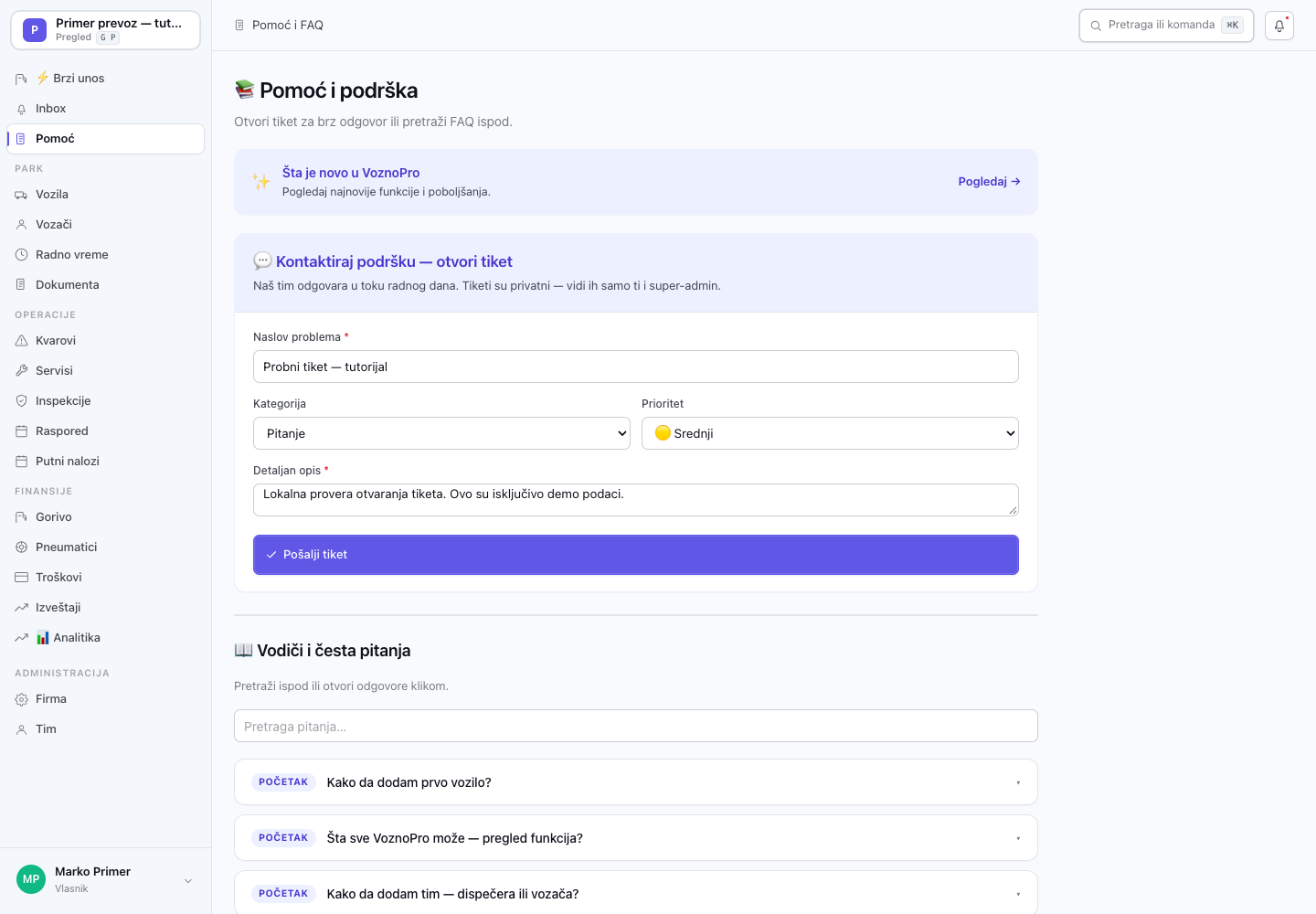Click the Pneumatici tire icon
The height and width of the screenshot is (914, 1316).
point(21,547)
